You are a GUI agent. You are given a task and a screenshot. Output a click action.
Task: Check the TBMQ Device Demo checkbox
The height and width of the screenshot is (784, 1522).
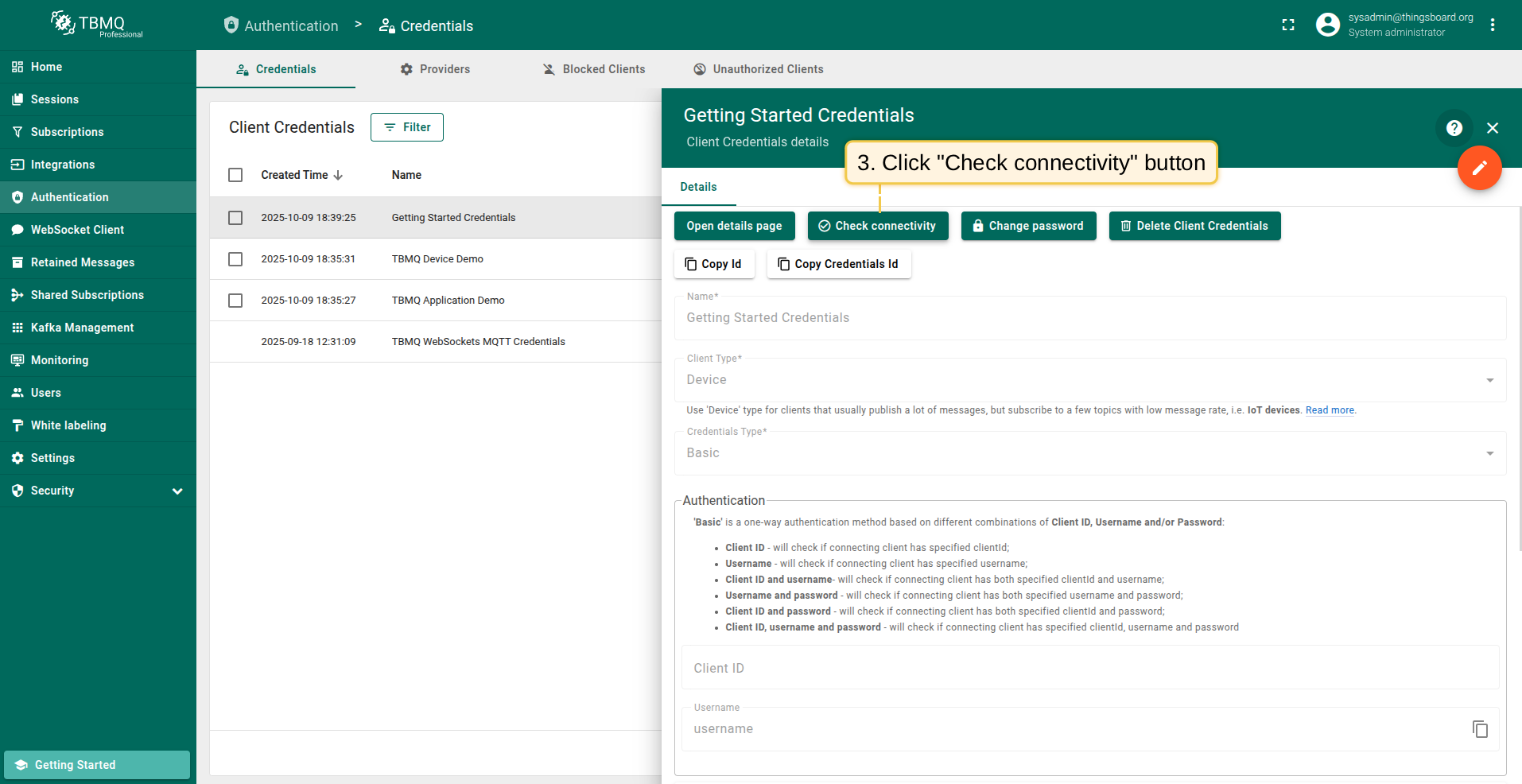[235, 259]
